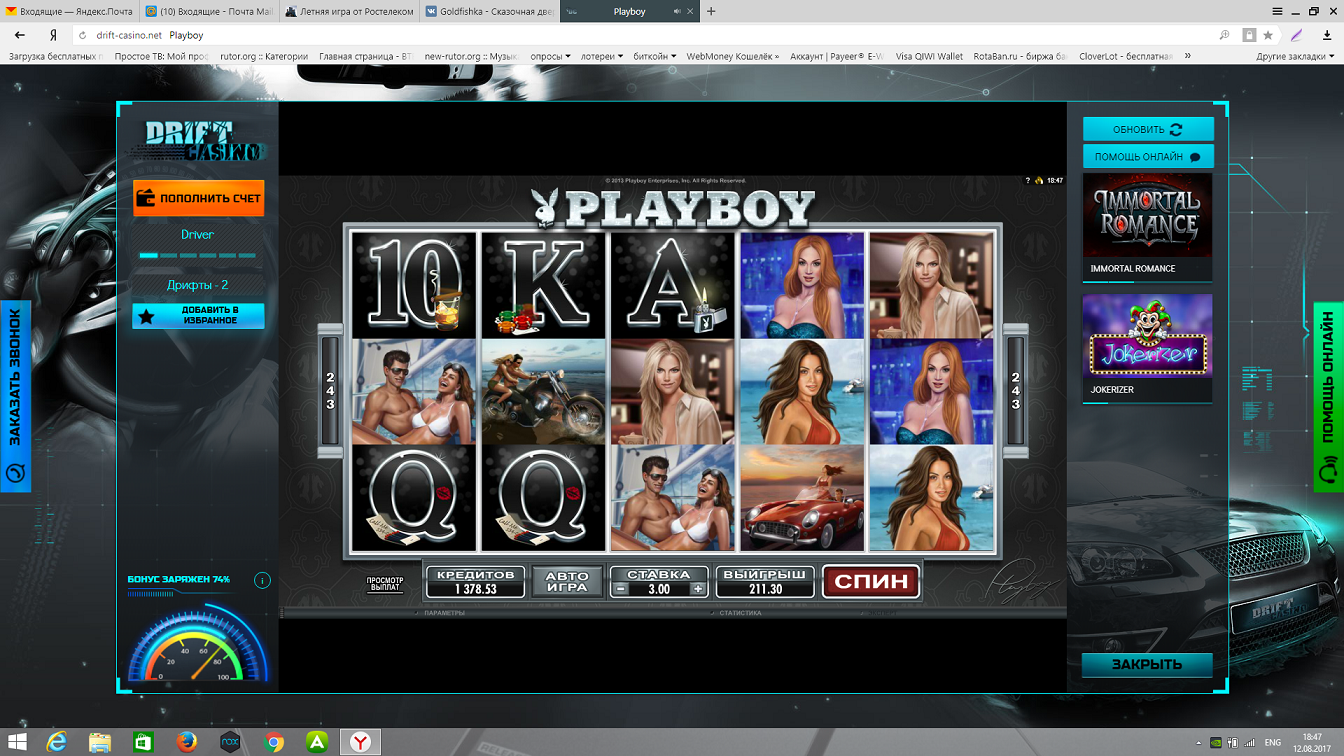The image size is (1344, 756).
Task: Click the Drift Casino logo
Action: tap(203, 141)
